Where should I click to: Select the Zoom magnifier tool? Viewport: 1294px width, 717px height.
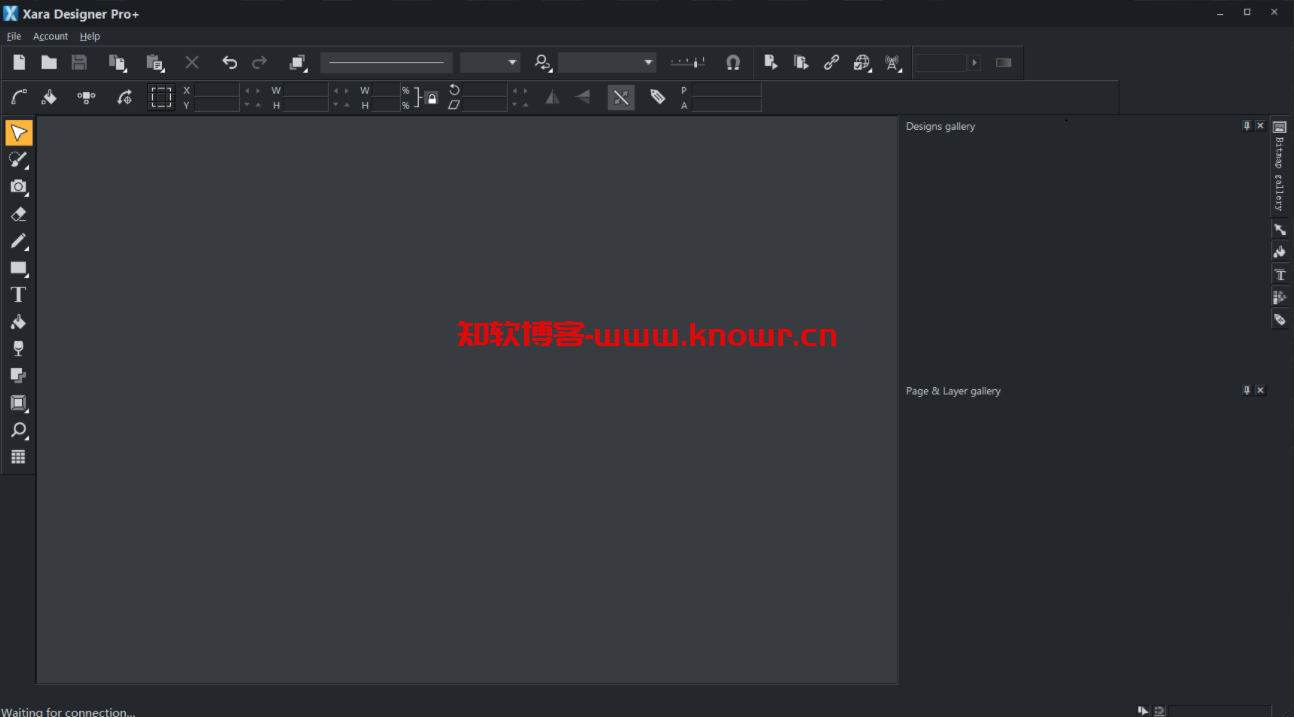(18, 430)
